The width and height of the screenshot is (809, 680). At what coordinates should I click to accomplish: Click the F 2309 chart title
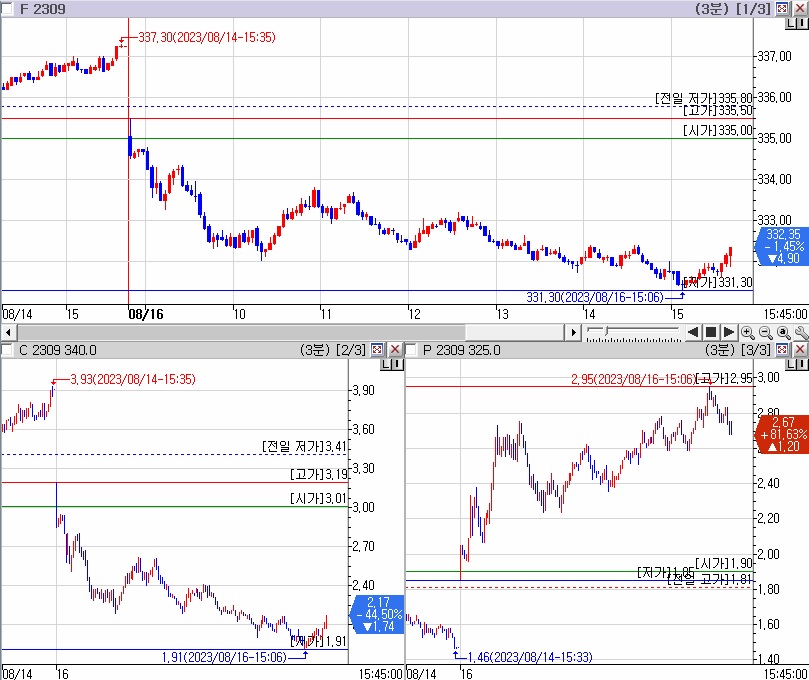[x=43, y=9]
